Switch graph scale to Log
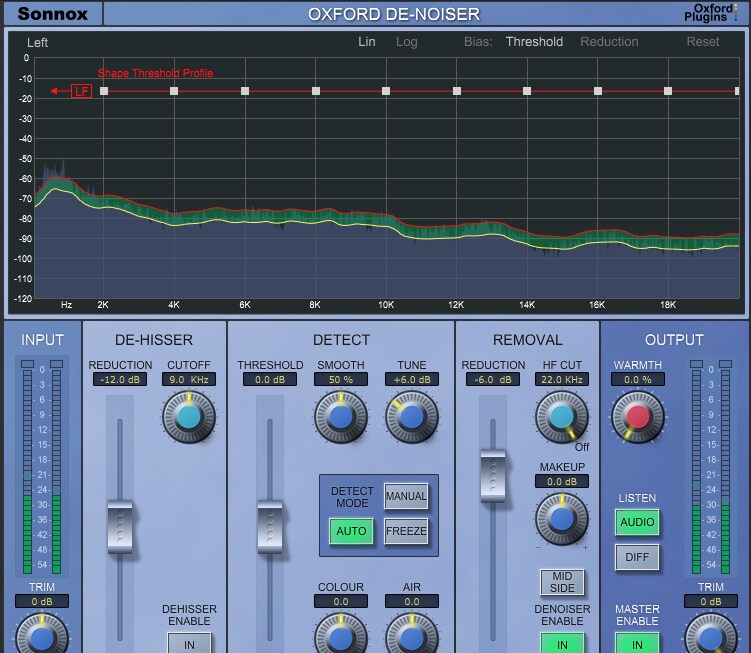Screen dimensions: 751x653 click(x=407, y=42)
